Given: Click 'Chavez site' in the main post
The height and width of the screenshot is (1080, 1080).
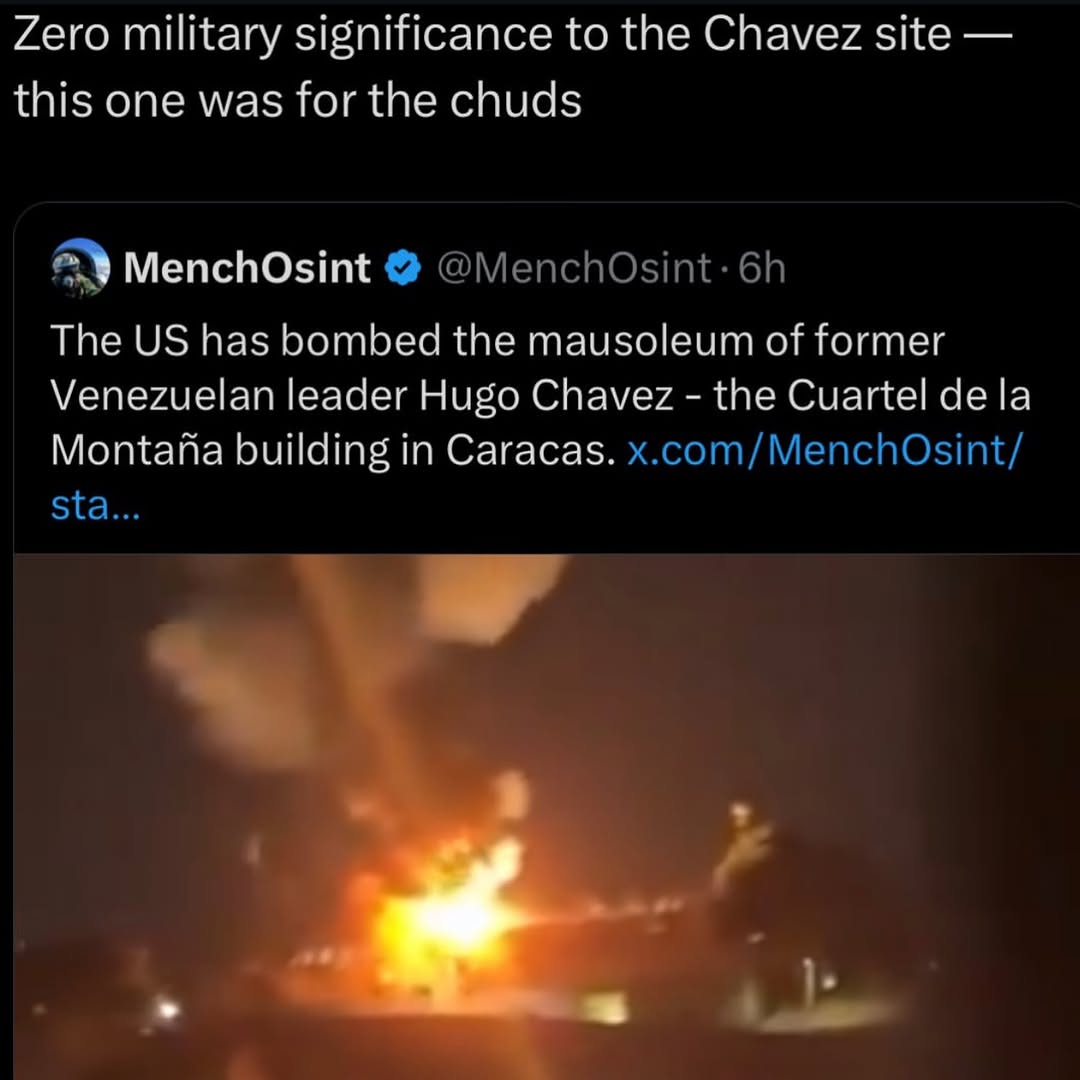Looking at the screenshot, I should 827,34.
